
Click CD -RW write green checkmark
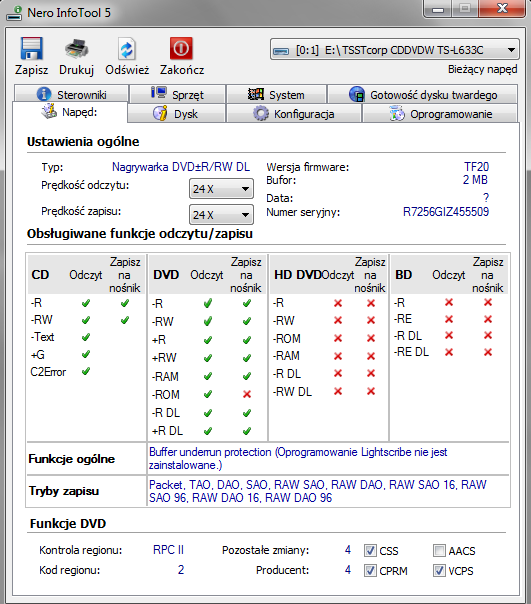point(124,320)
